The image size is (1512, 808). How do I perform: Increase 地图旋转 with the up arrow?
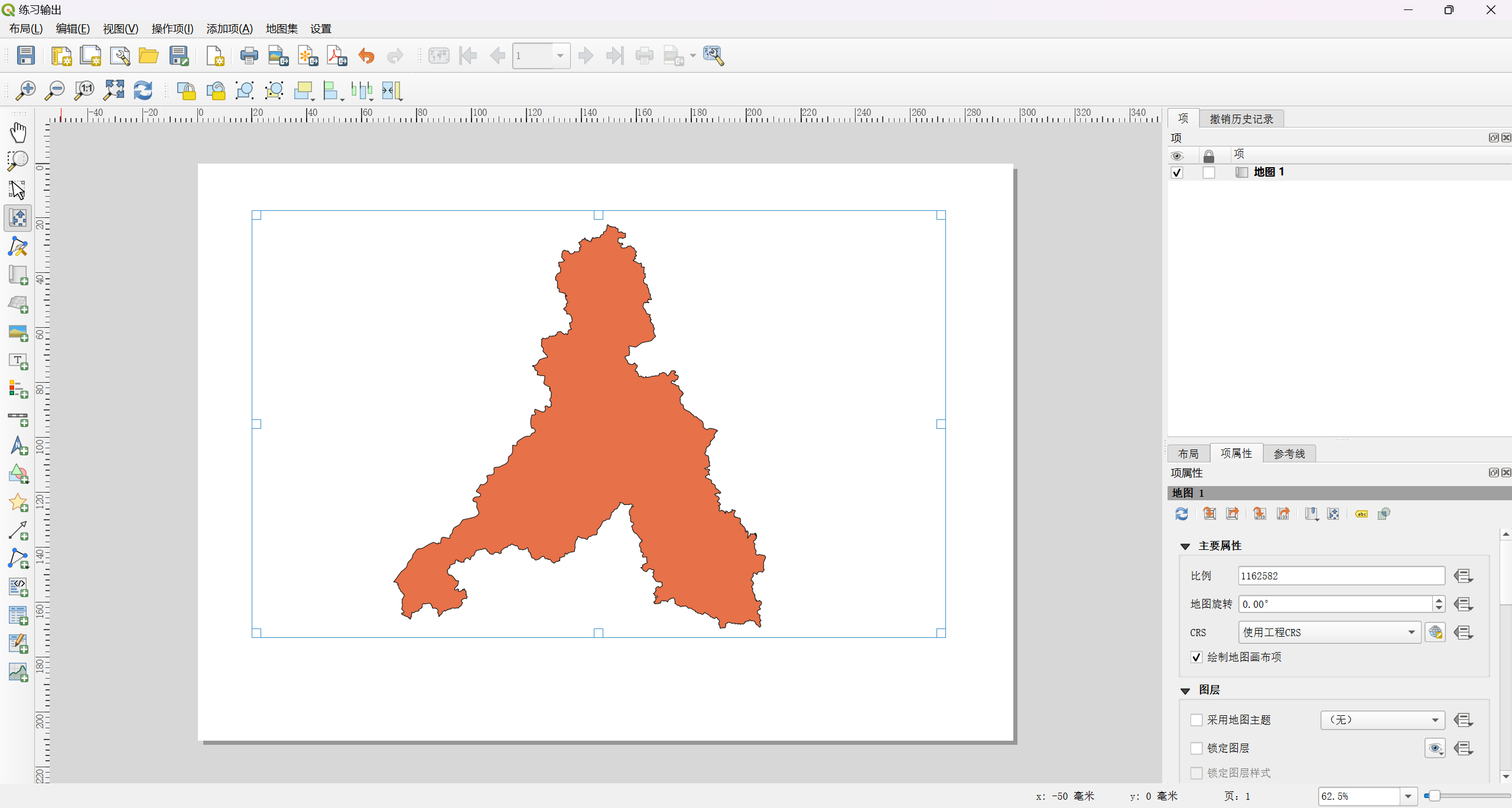tap(1439, 600)
